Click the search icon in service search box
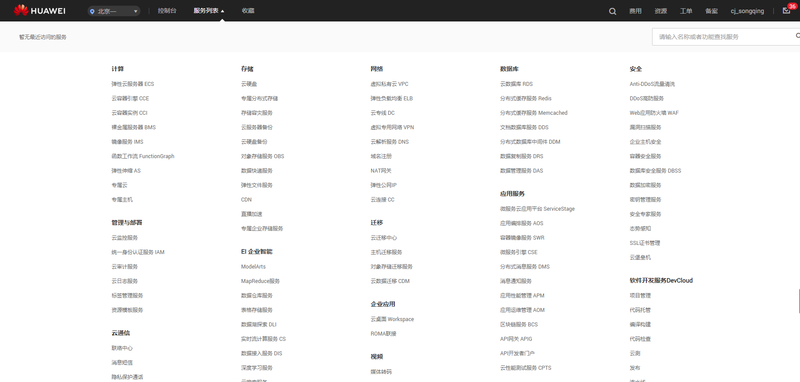Viewport: 800px width, 382px height. coord(797,36)
